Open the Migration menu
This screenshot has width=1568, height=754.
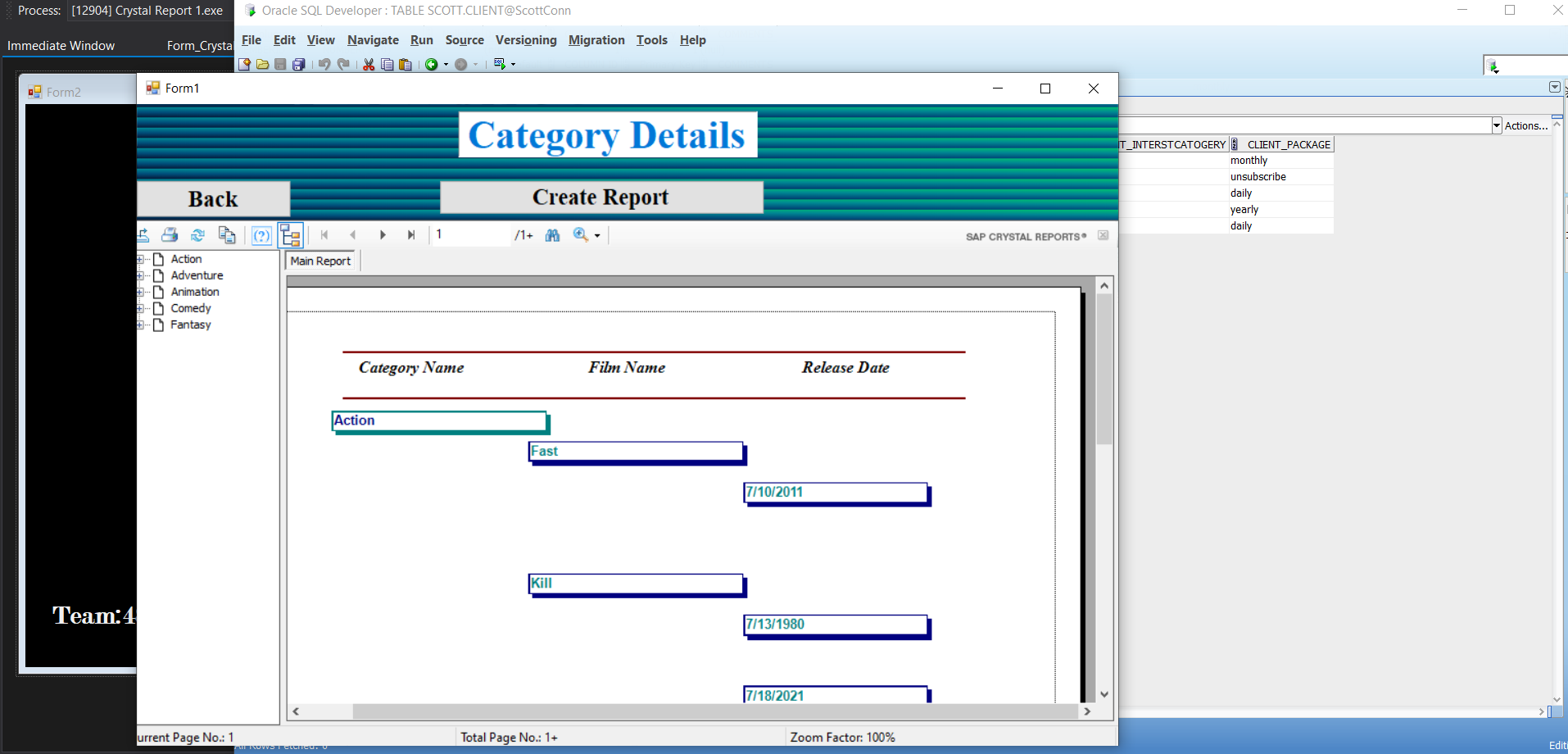pyautogui.click(x=596, y=39)
